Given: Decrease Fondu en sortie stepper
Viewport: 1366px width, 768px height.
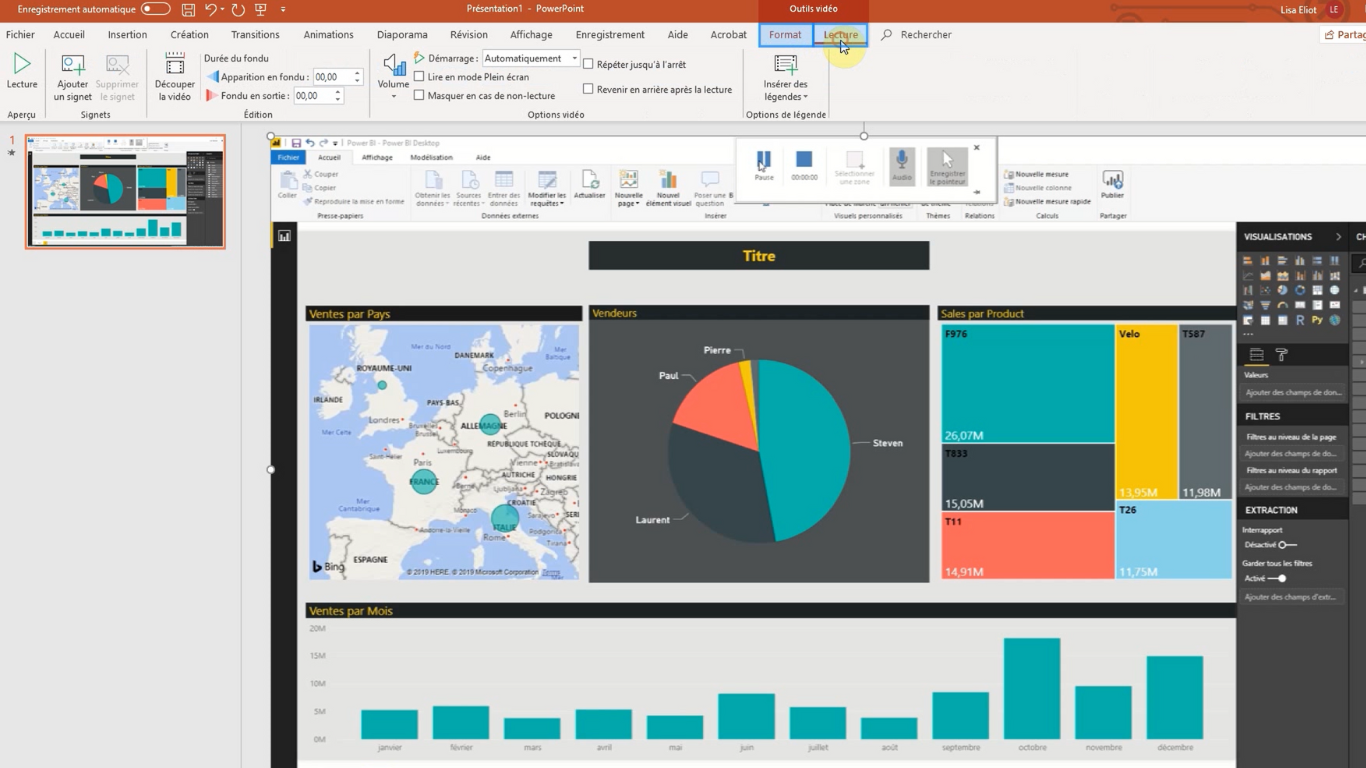Looking at the screenshot, I should tap(338, 100).
